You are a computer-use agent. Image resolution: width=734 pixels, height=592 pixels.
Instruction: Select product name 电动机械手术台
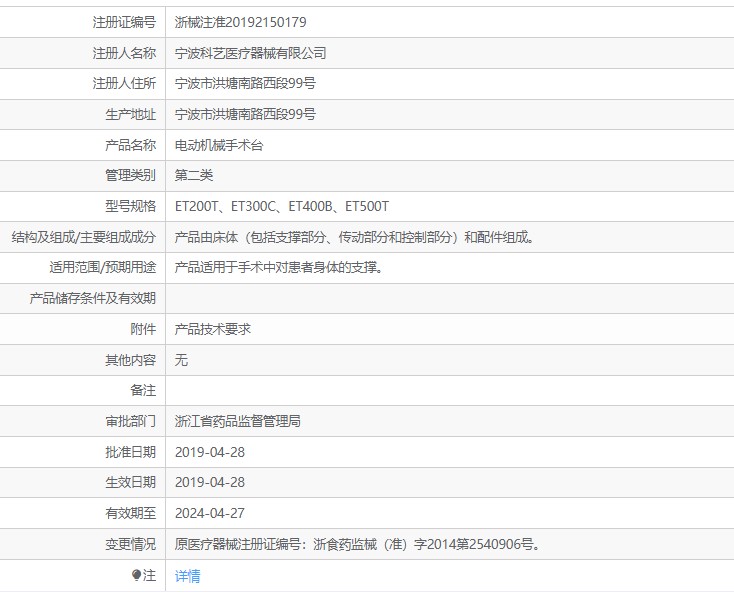pyautogui.click(x=219, y=145)
